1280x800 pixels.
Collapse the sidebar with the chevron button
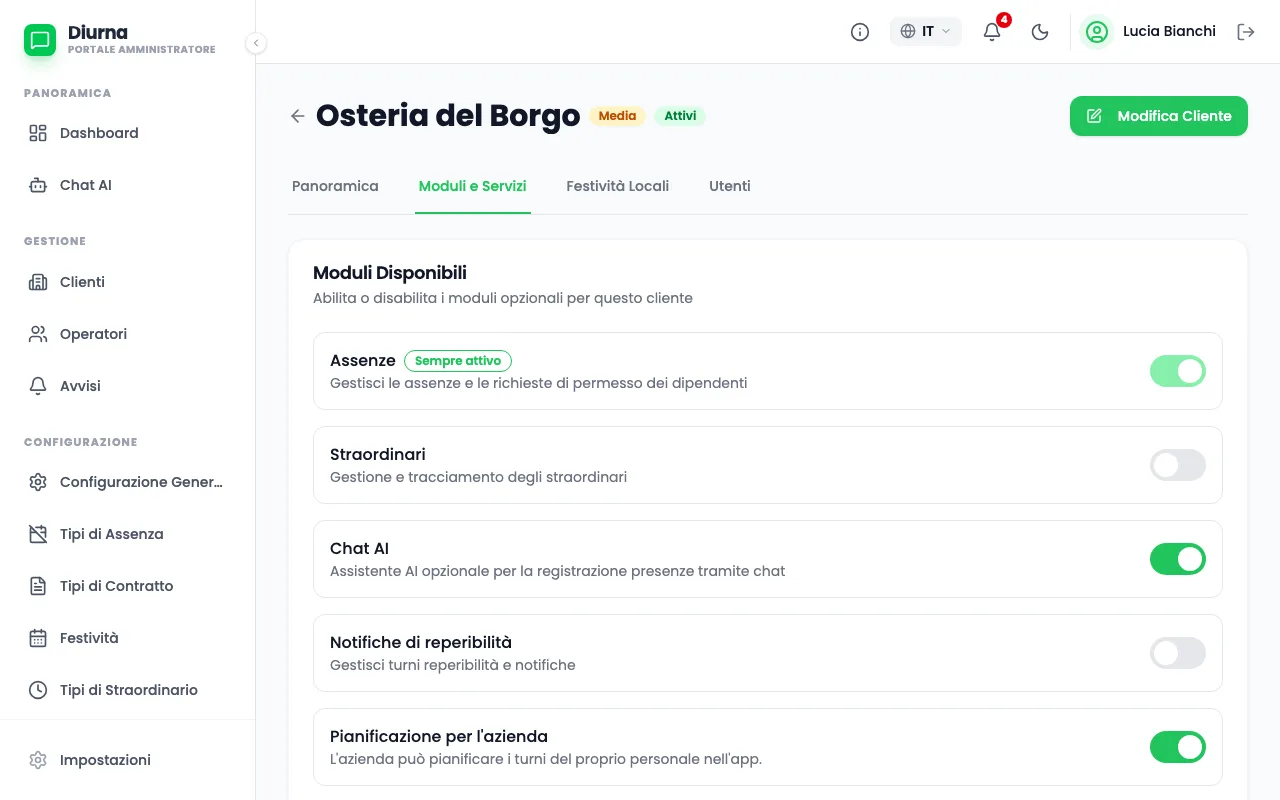coord(256,43)
